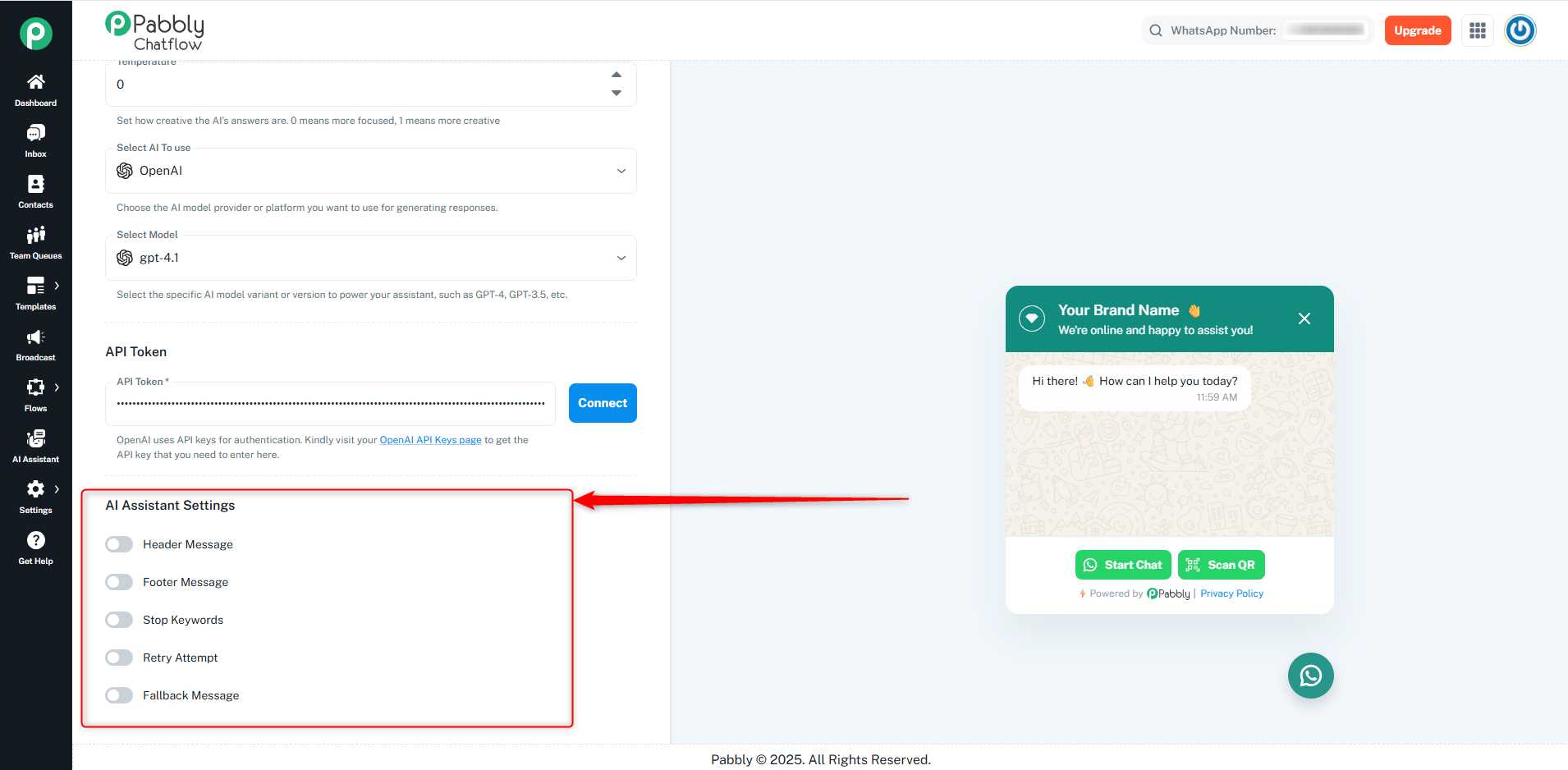
Task: Click the Connect button
Action: click(x=603, y=403)
